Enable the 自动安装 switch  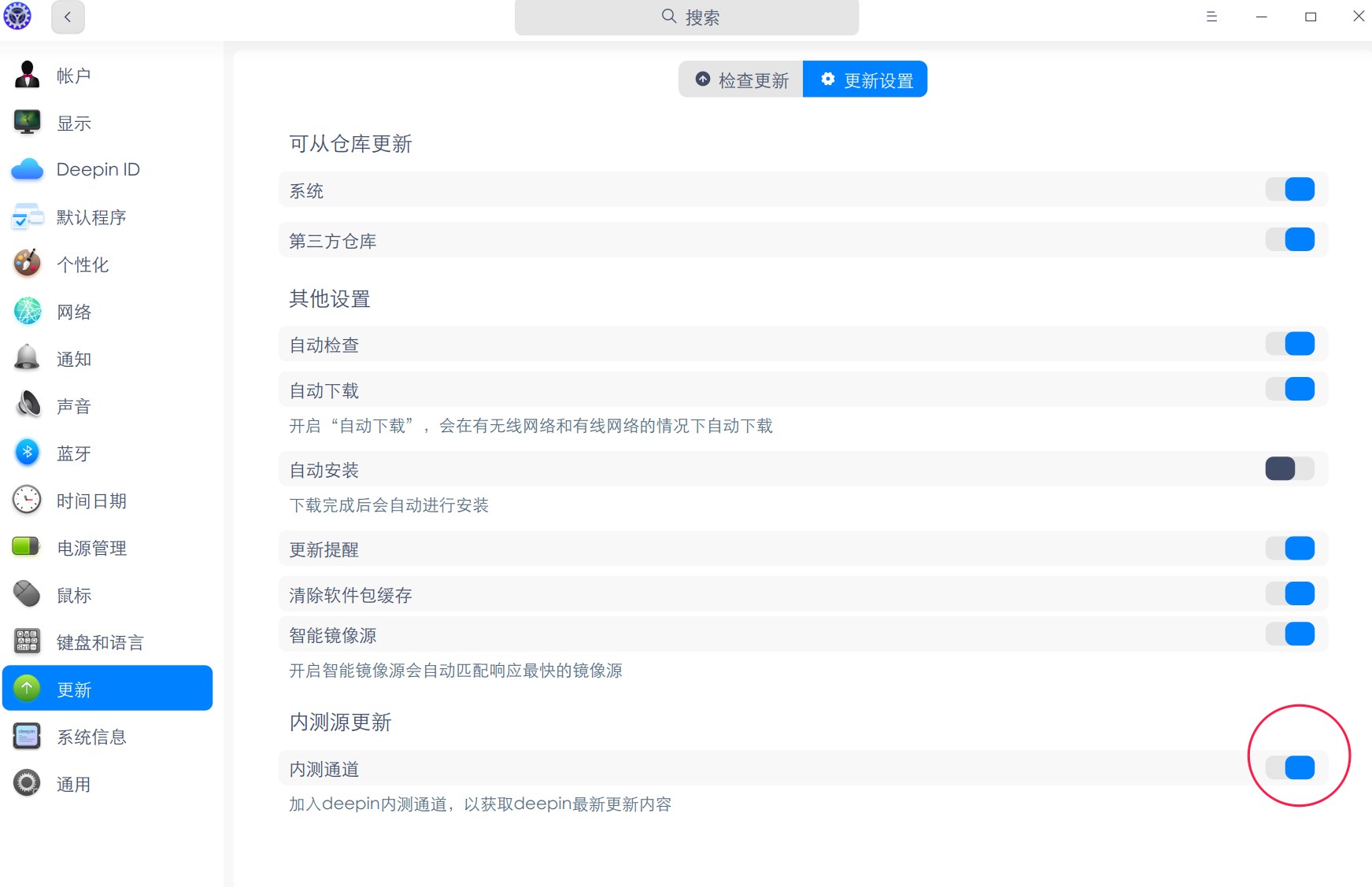point(1290,469)
